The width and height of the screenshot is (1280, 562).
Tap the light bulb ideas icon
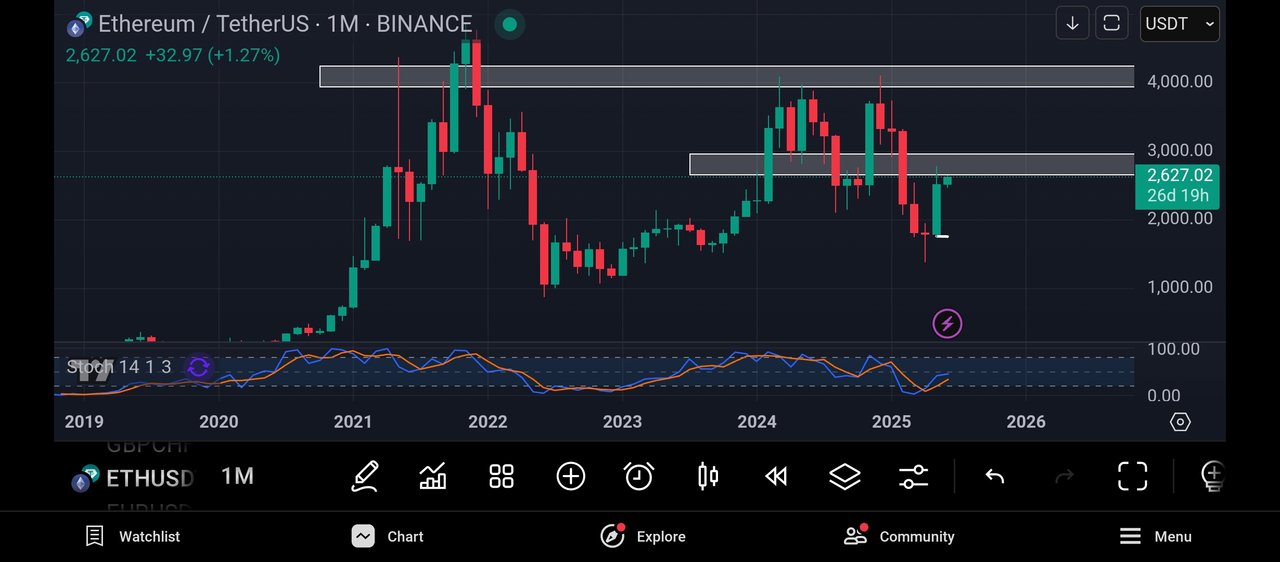pos(1213,477)
